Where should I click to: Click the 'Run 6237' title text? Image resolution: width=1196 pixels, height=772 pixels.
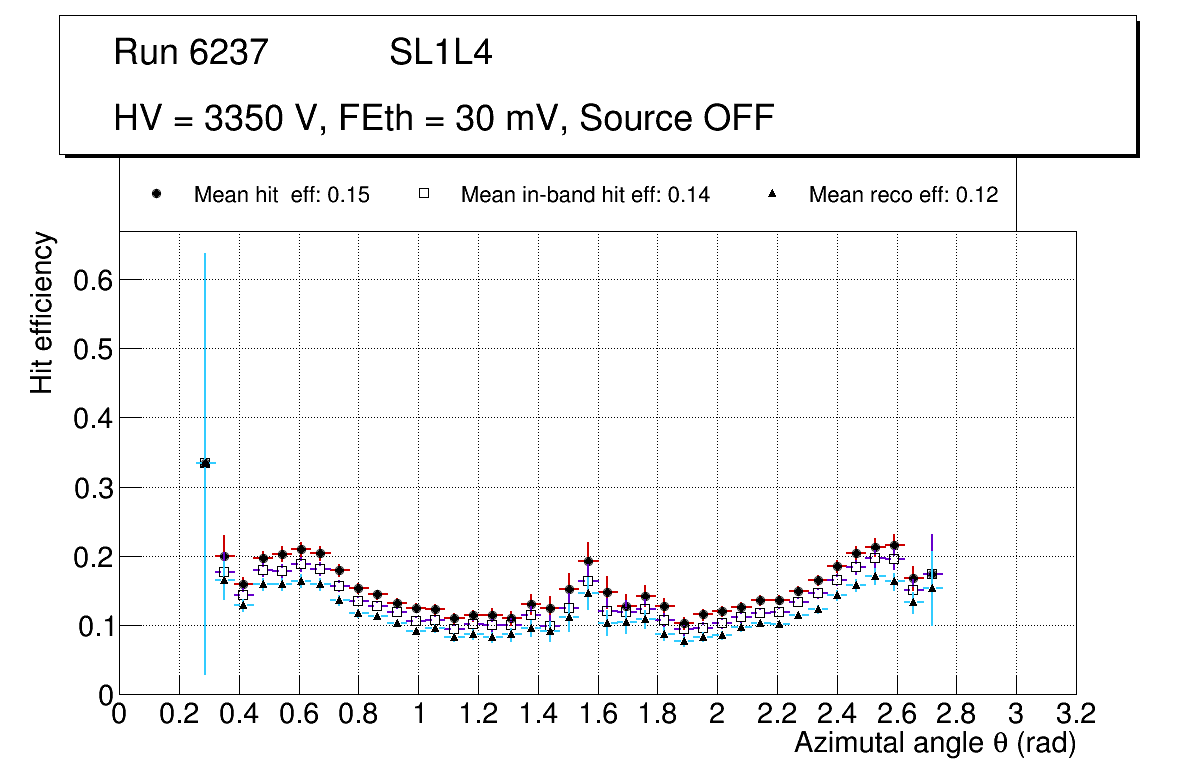pos(192,53)
